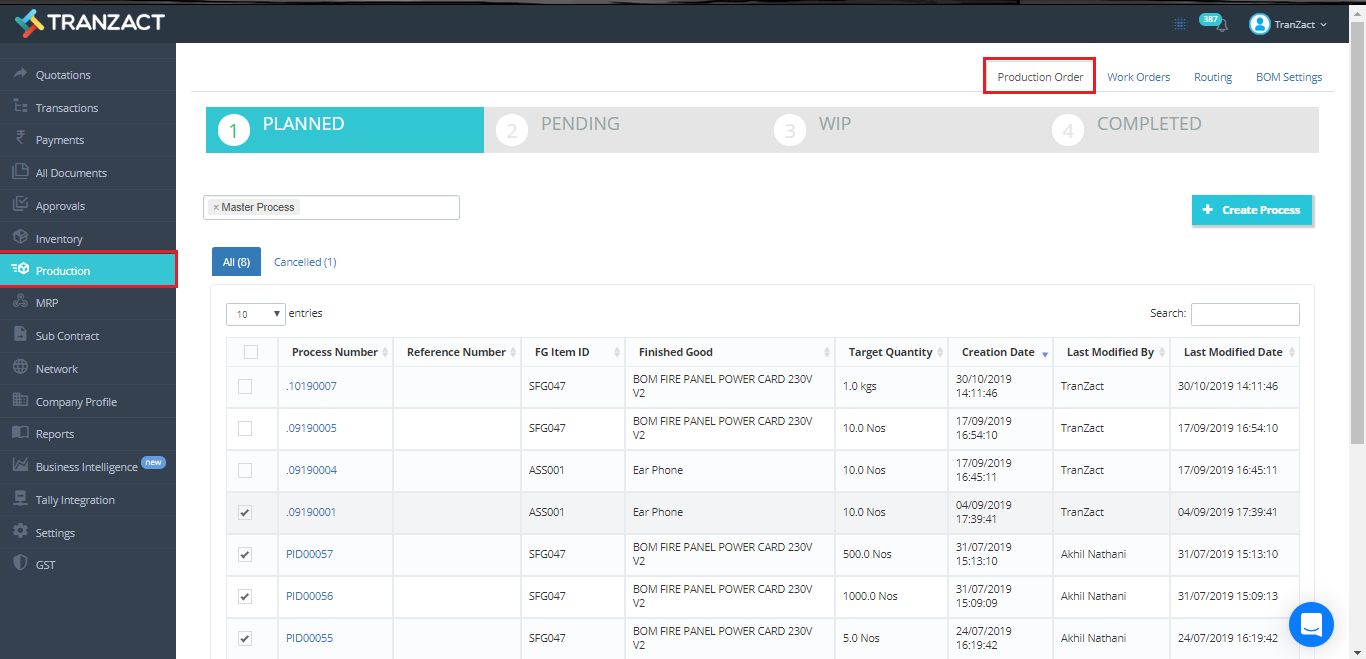The height and width of the screenshot is (659, 1366).
Task: Click the Production icon in sidebar
Action: [x=19, y=270]
